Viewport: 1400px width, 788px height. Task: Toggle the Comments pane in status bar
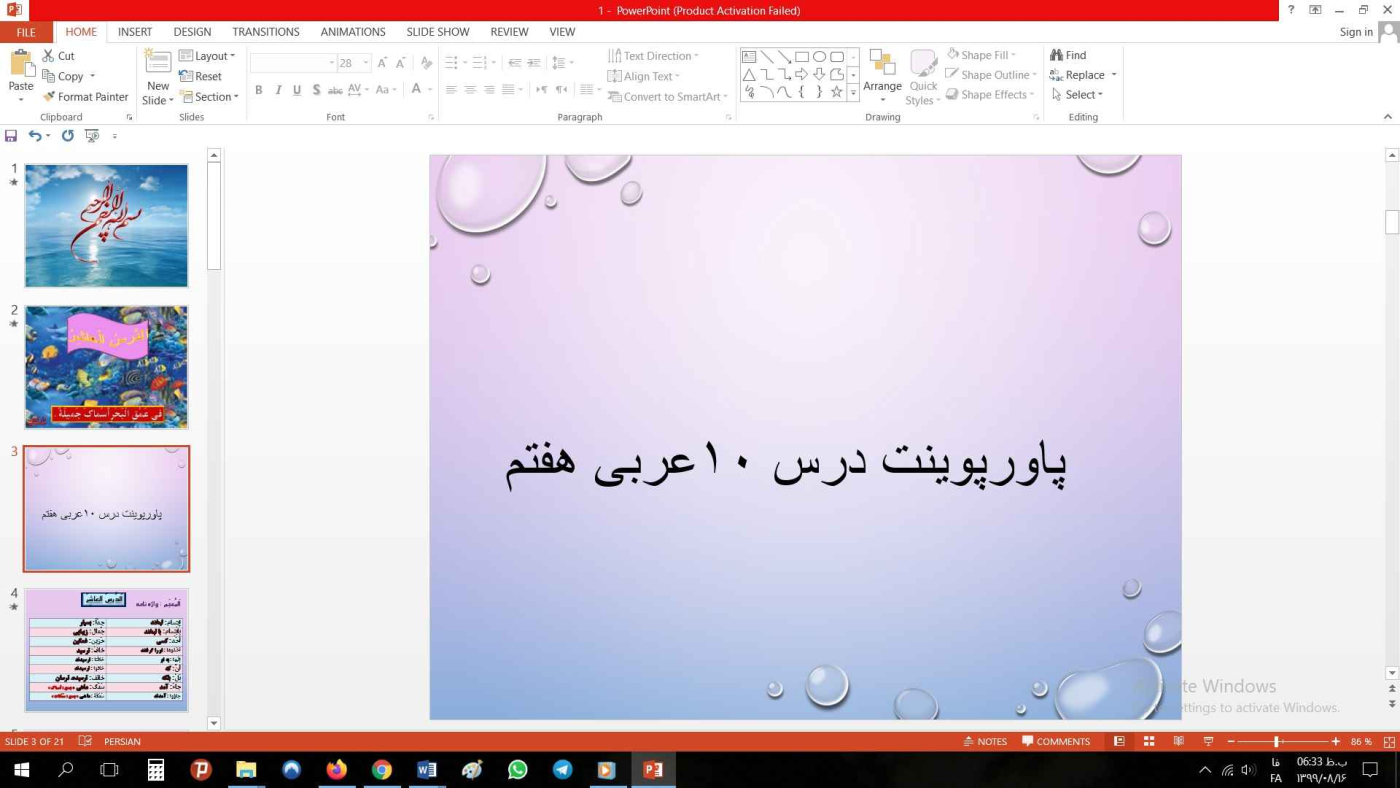[x=1056, y=741]
